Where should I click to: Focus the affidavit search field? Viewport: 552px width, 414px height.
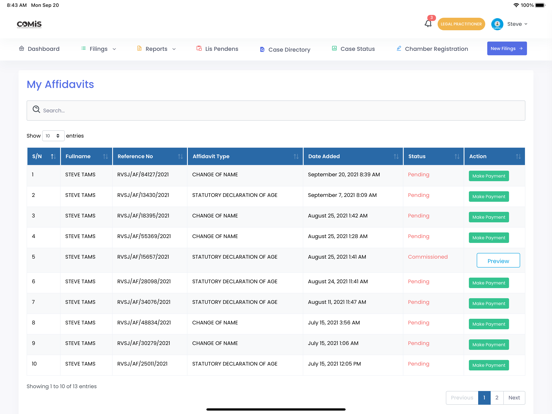276,110
